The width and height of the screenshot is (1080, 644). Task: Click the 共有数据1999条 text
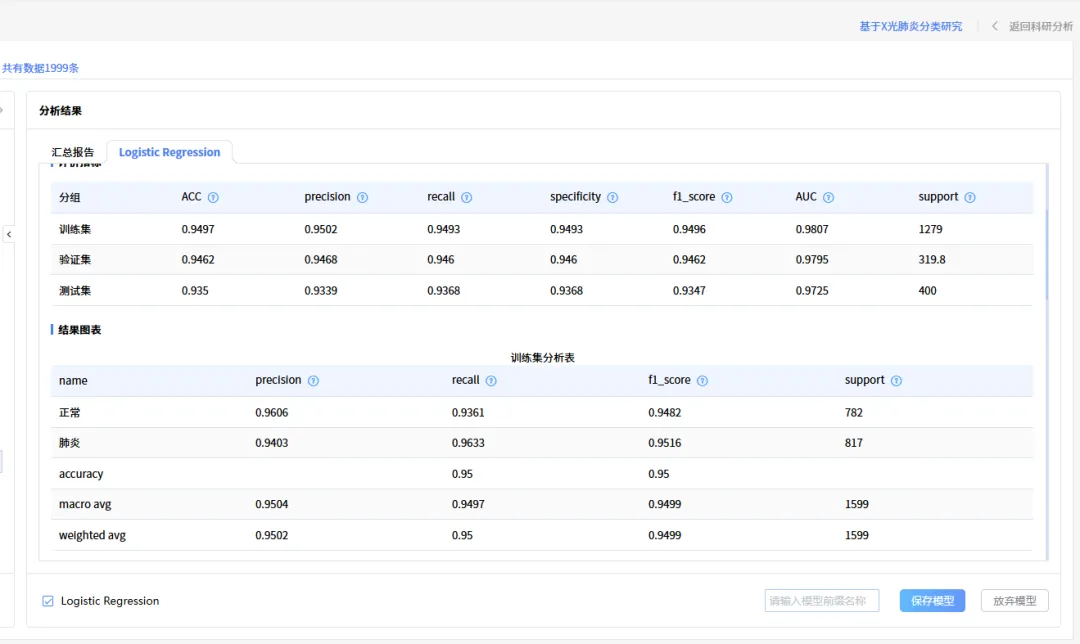(x=40, y=68)
